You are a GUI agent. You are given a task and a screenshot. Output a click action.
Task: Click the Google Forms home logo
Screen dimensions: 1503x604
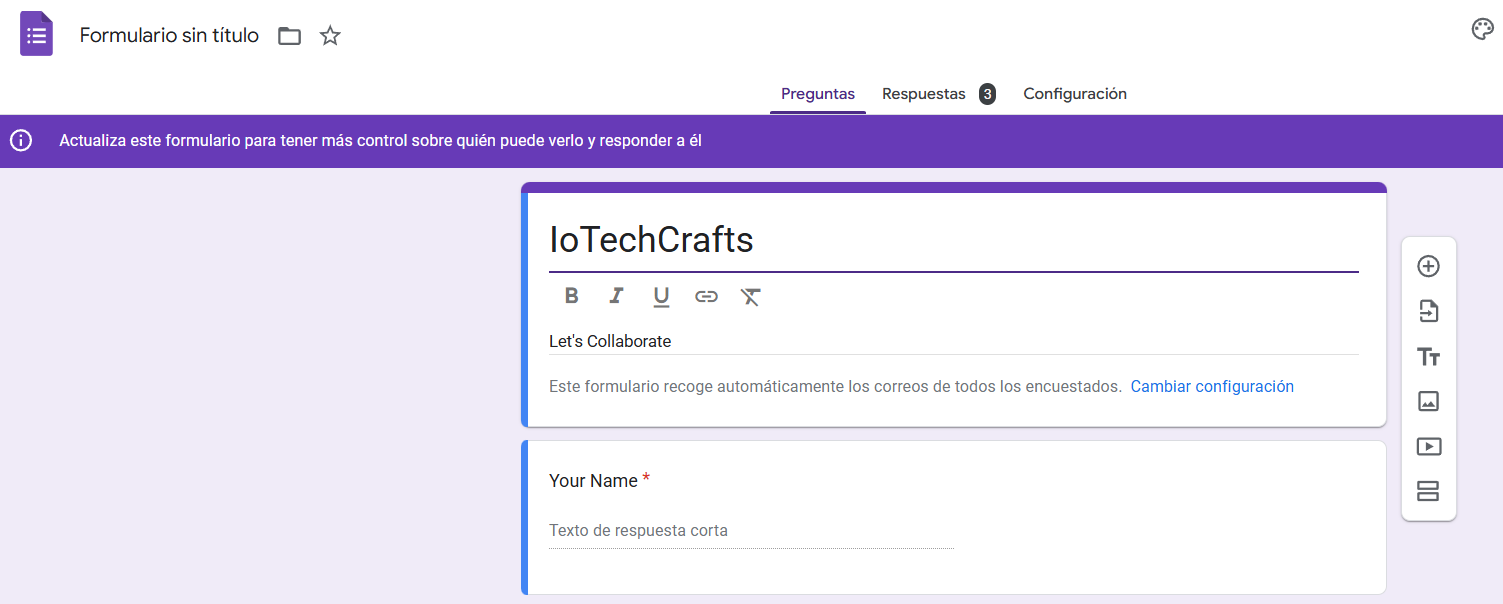pyautogui.click(x=36, y=35)
